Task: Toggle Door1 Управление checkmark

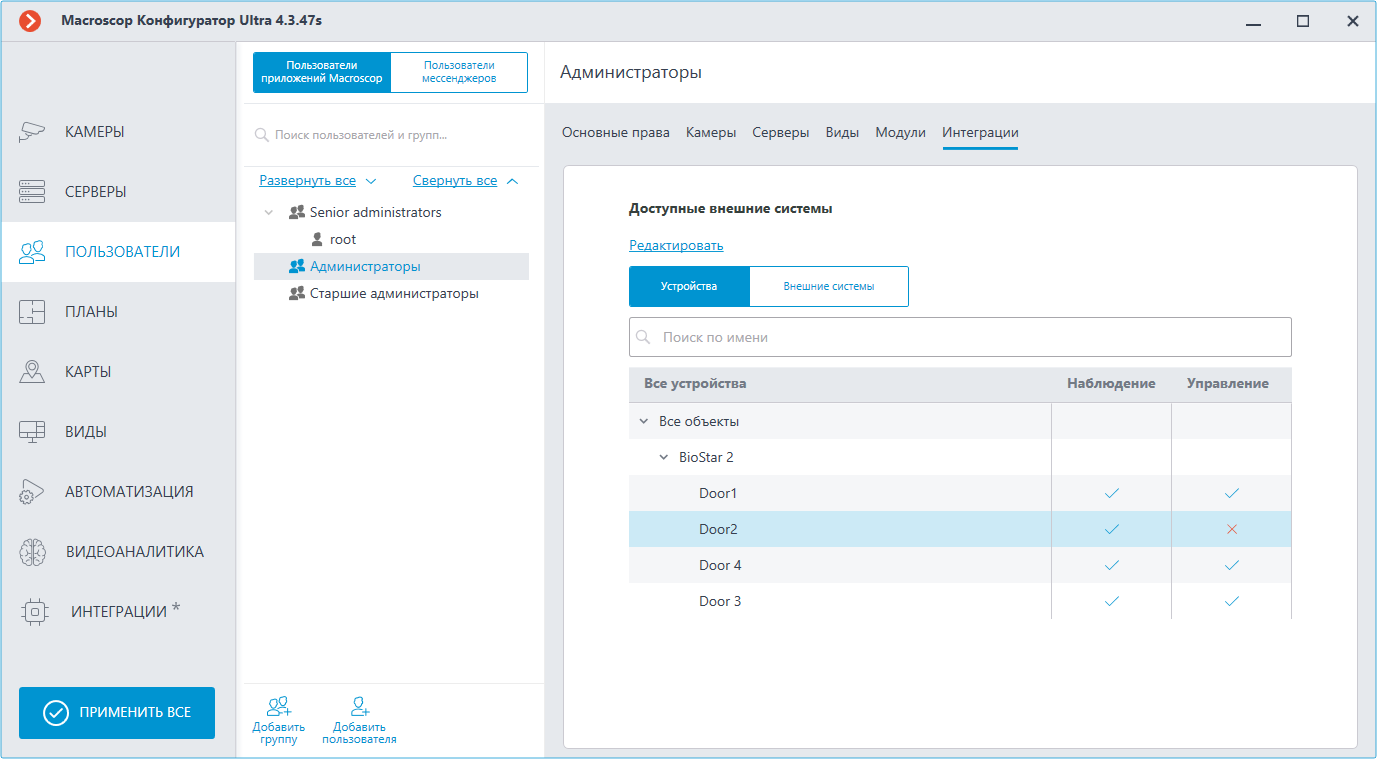Action: 1231,494
